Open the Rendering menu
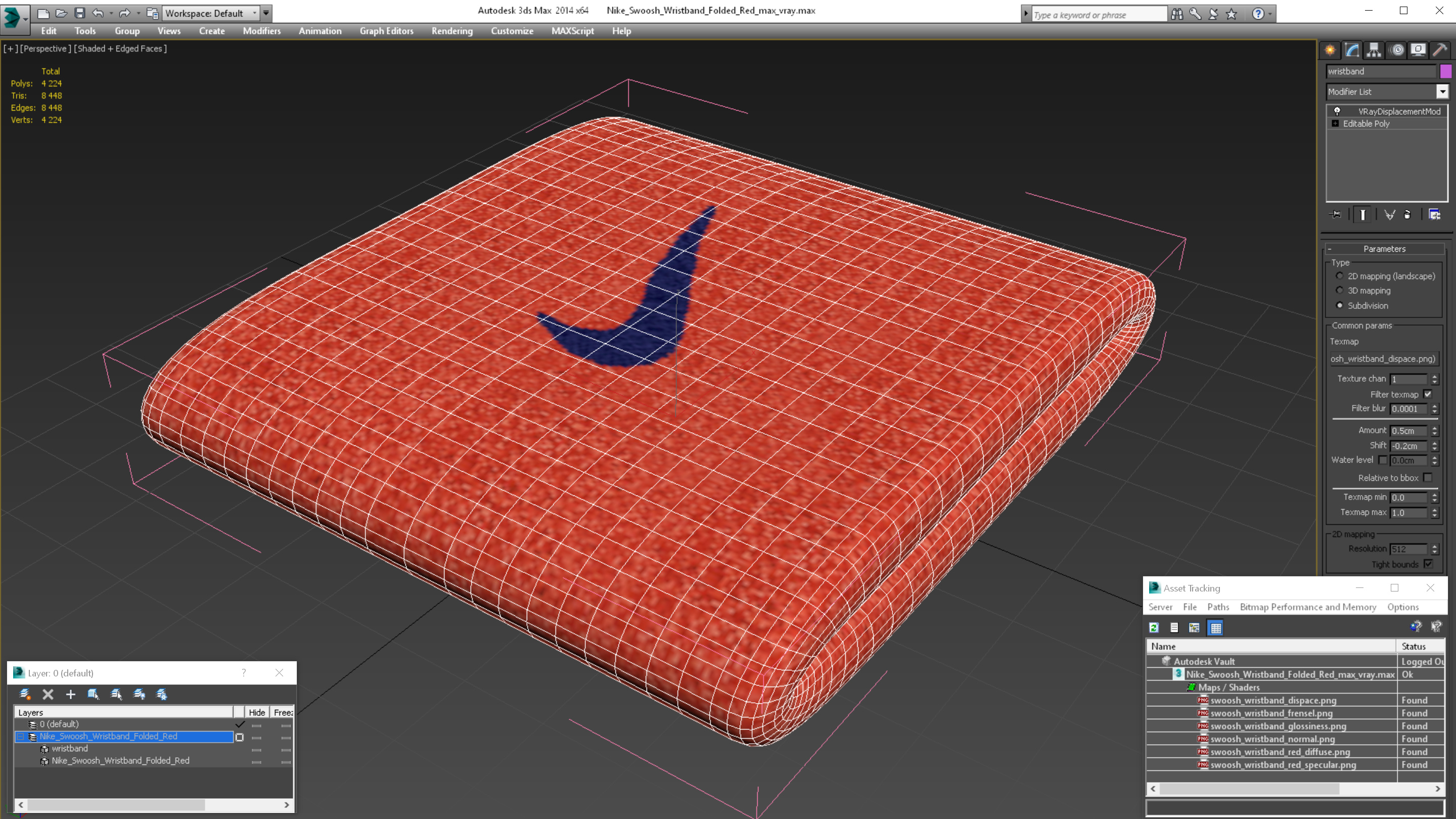The height and width of the screenshot is (819, 1456). [x=451, y=31]
